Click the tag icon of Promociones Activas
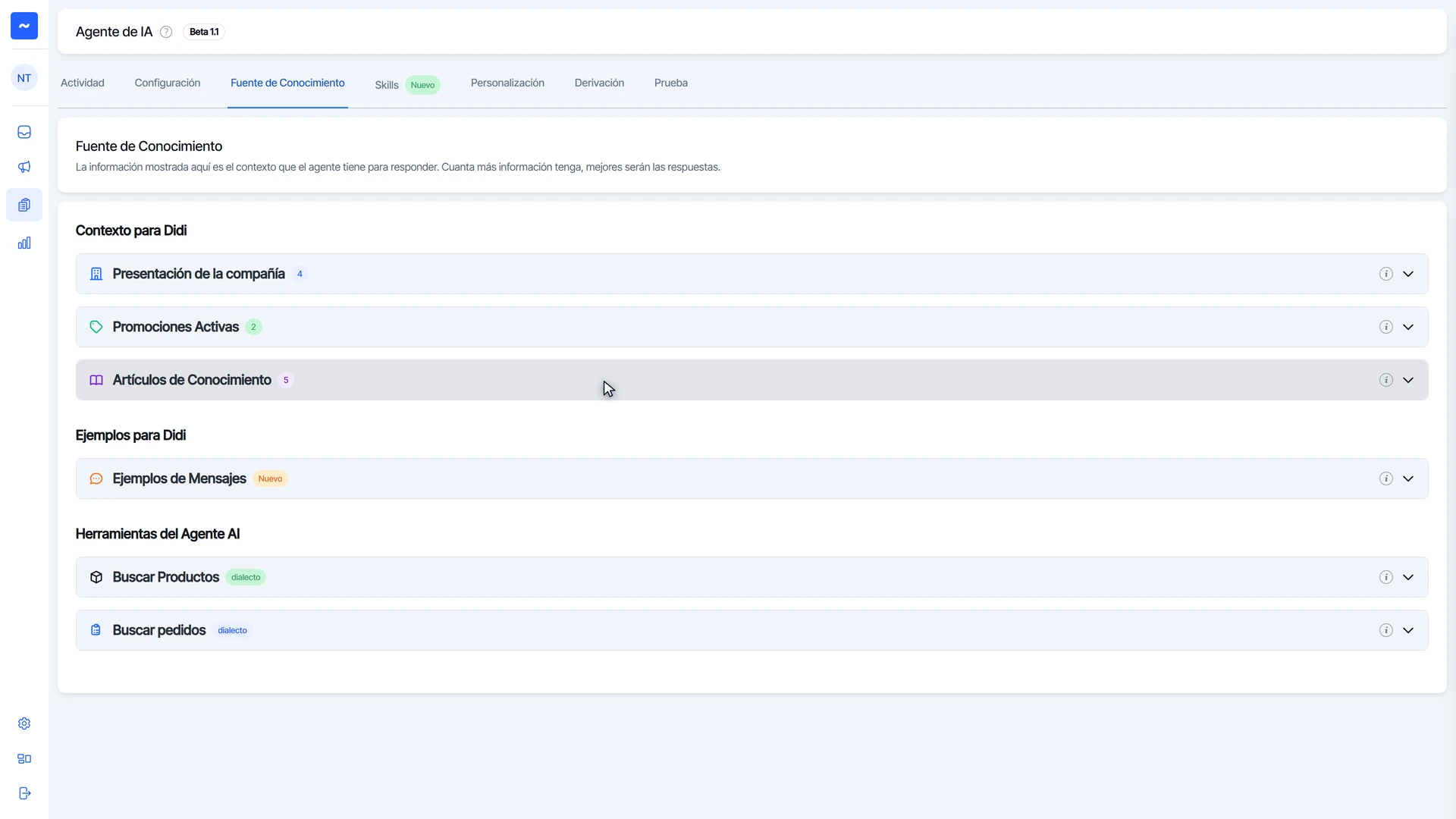The height and width of the screenshot is (819, 1456). click(96, 327)
